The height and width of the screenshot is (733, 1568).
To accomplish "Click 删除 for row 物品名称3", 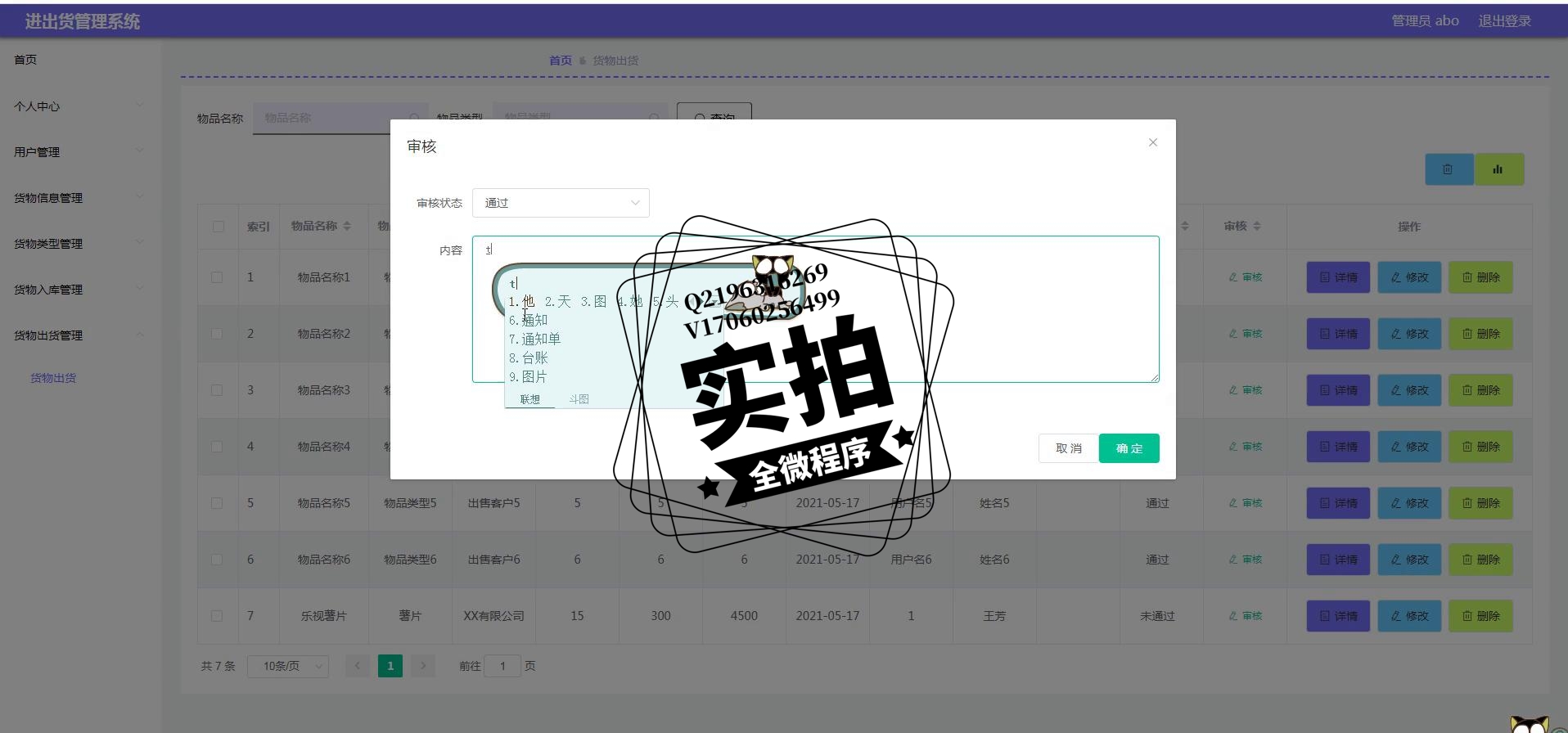I will pos(1480,390).
